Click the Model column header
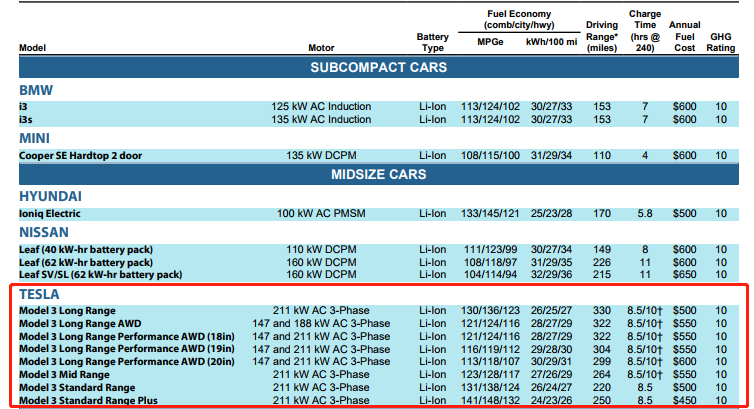 click(x=32, y=48)
